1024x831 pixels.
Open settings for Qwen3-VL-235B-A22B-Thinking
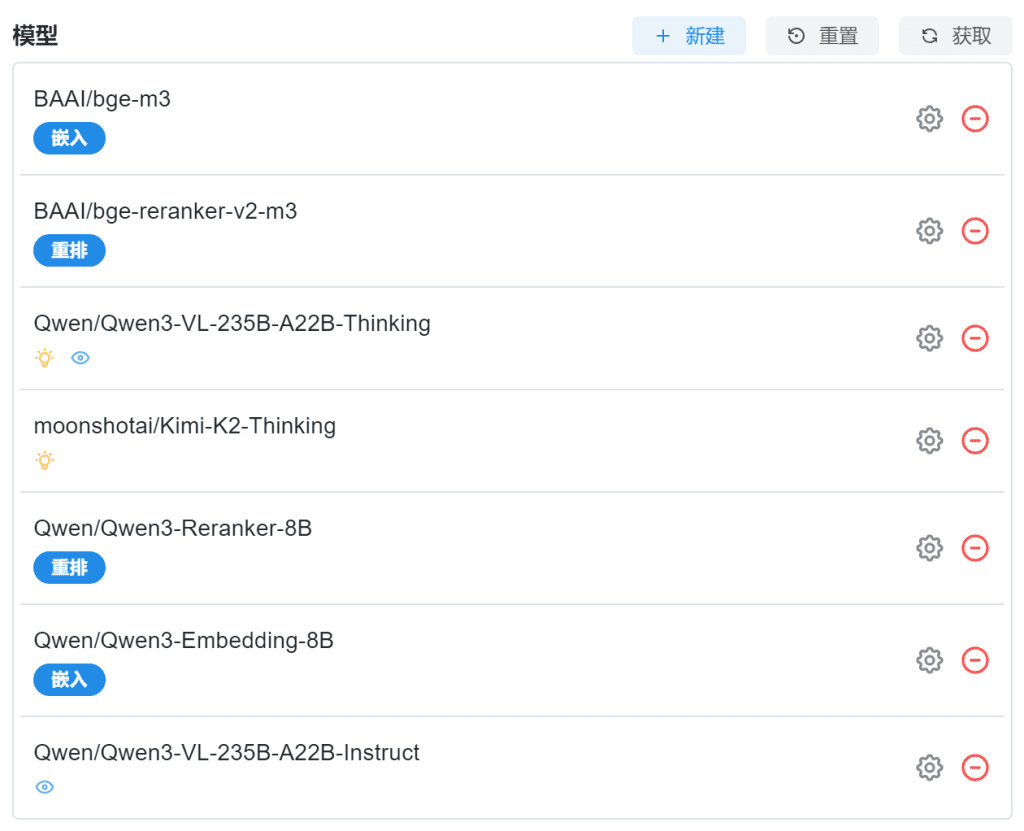(930, 338)
